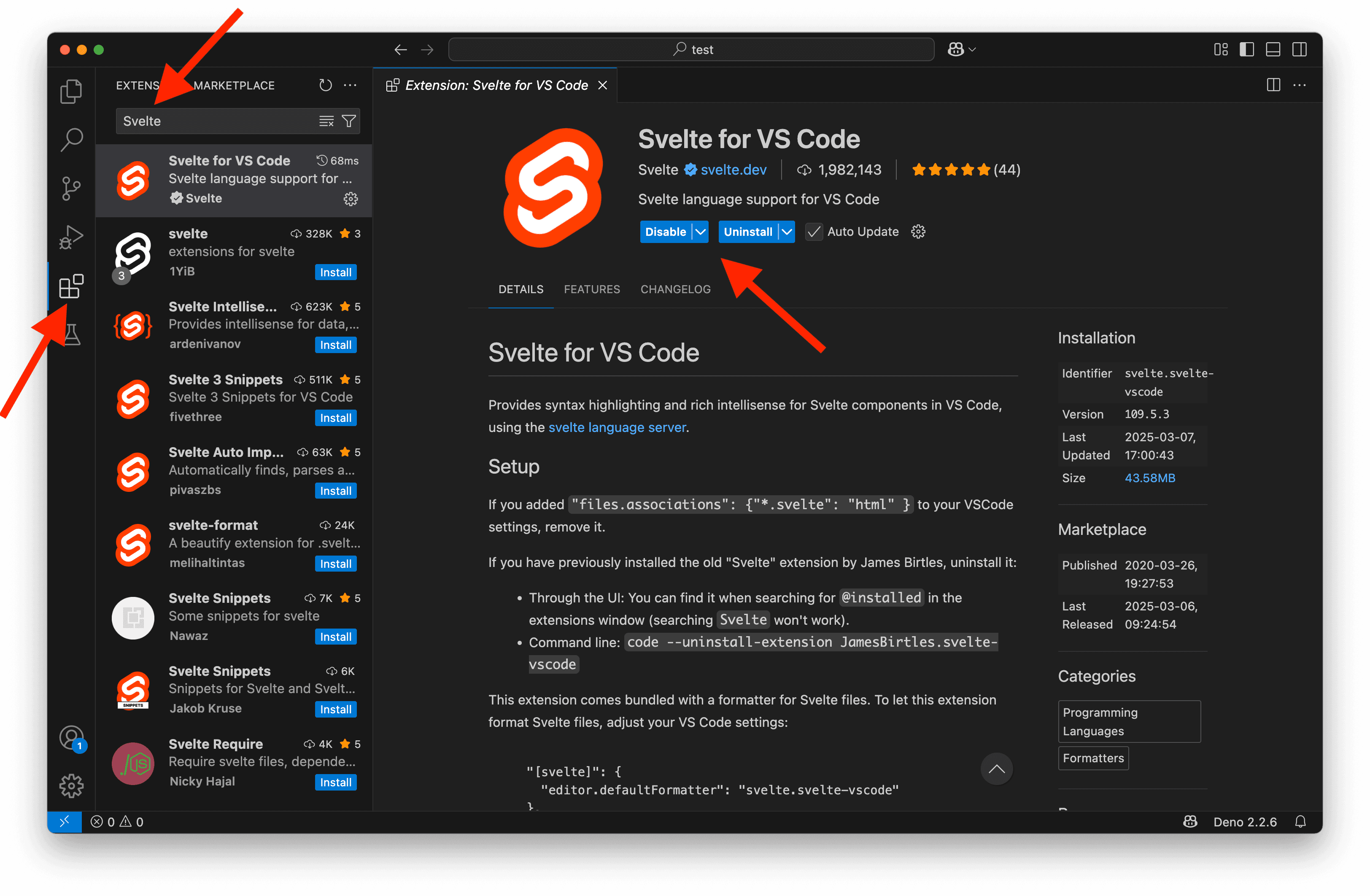Open the 43.58MB size link
This screenshot has height=896, width=1370.
coord(1149,478)
